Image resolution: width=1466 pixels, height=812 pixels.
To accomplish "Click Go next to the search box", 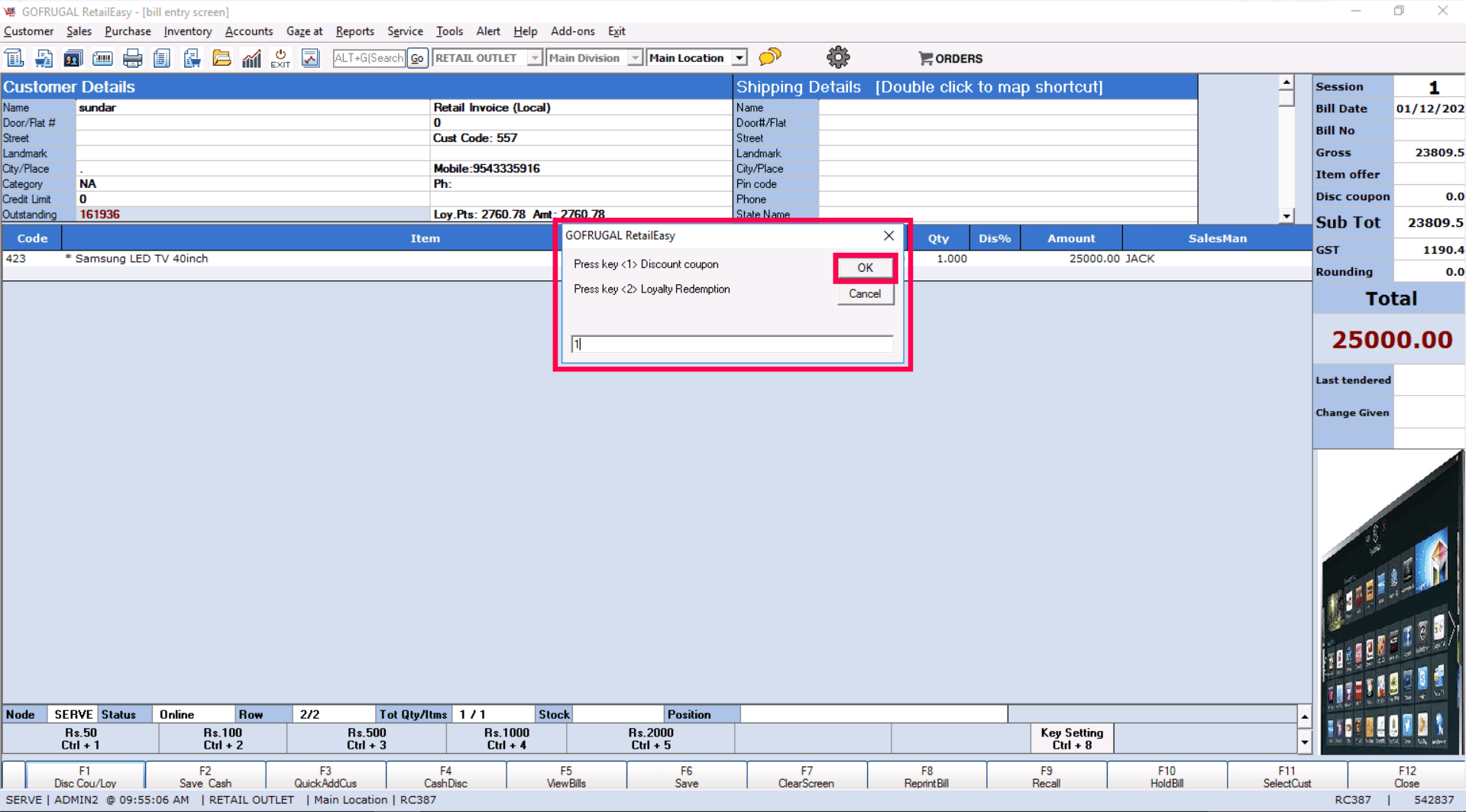I will 417,58.
